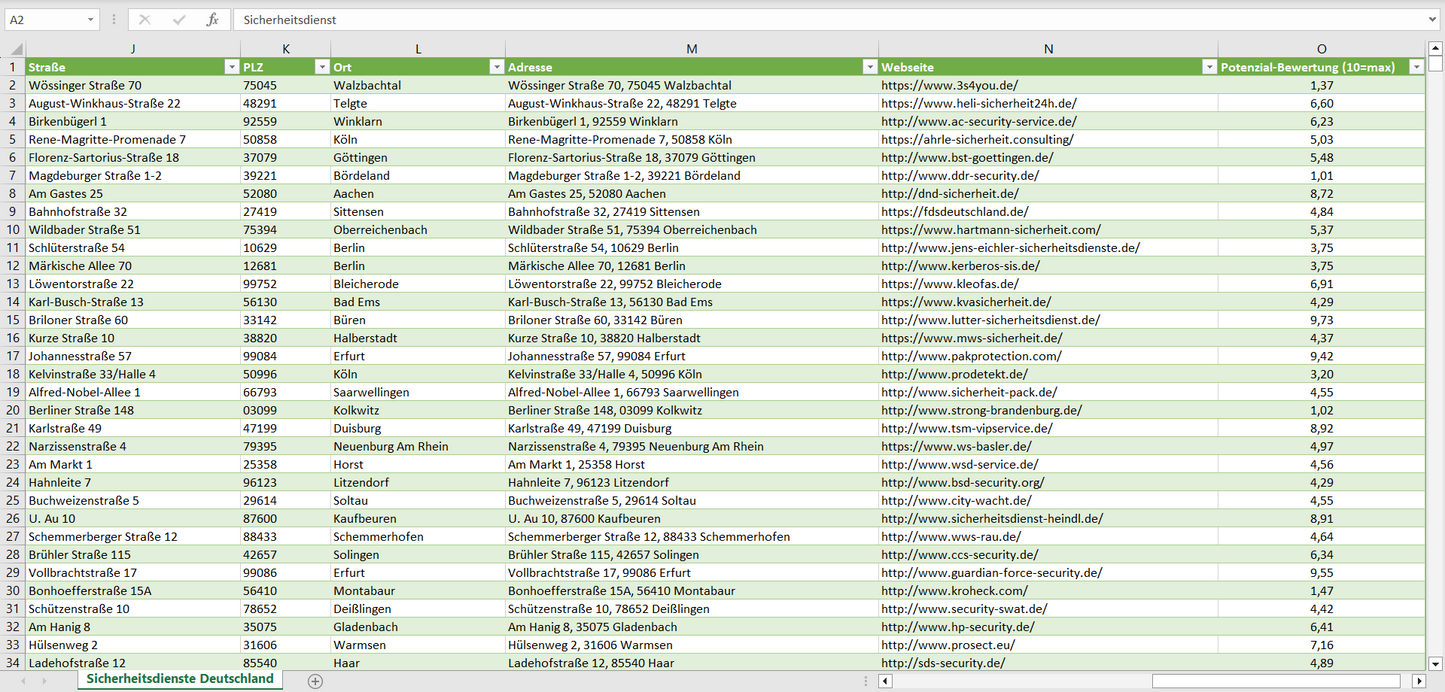
Task: Open the Straße column filter dropdown
Action: coord(230,67)
